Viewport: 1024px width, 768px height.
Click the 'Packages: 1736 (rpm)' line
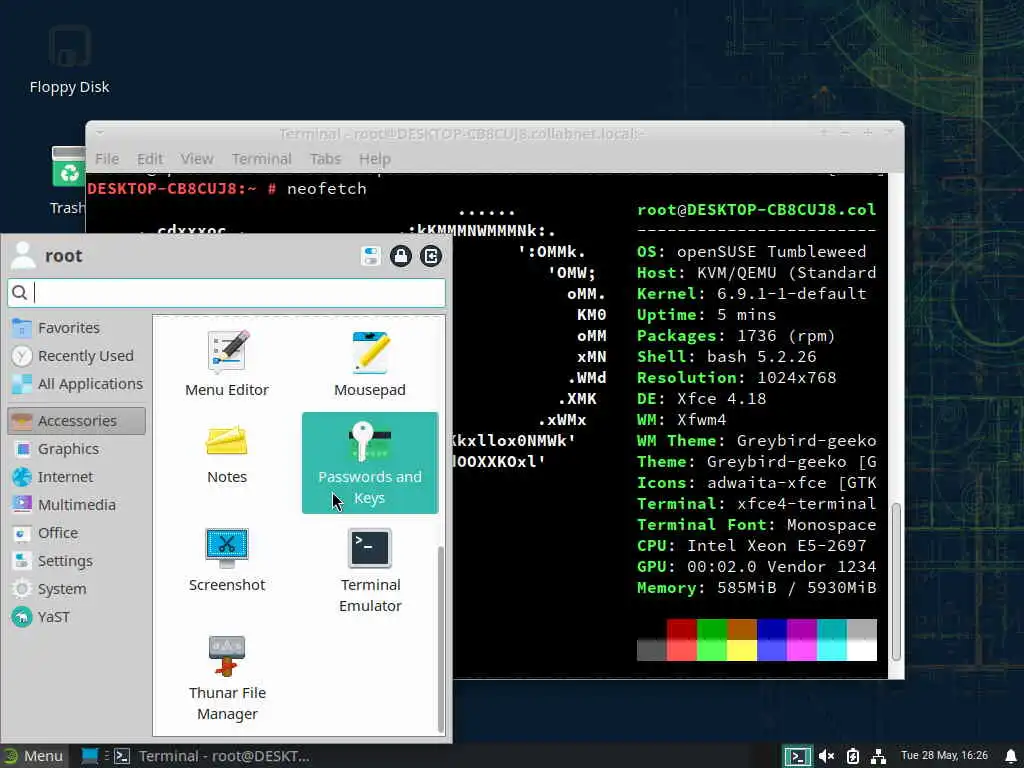[x=737, y=336]
